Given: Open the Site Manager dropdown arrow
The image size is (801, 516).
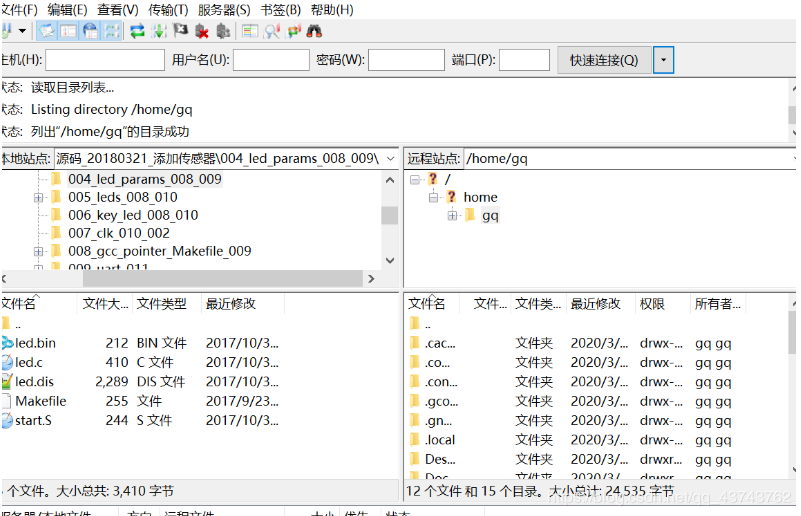Looking at the screenshot, I should 22,31.
